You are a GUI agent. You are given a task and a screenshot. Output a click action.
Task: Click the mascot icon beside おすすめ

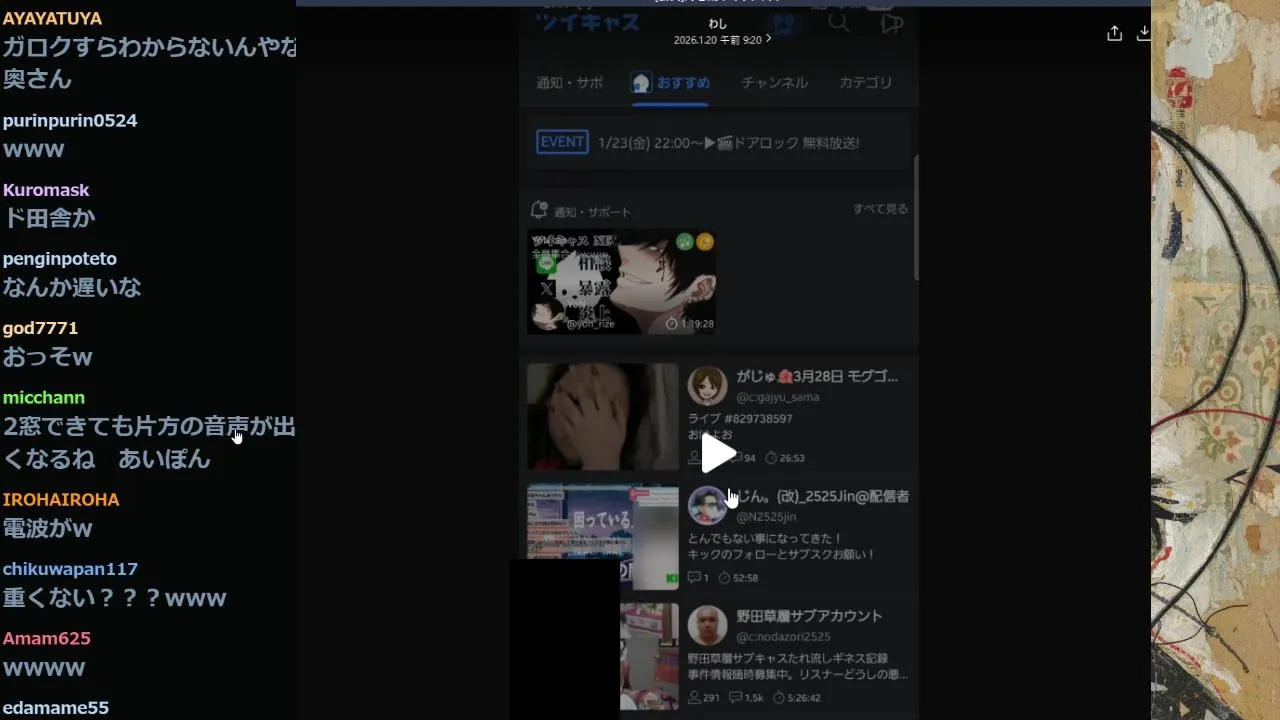(x=642, y=83)
